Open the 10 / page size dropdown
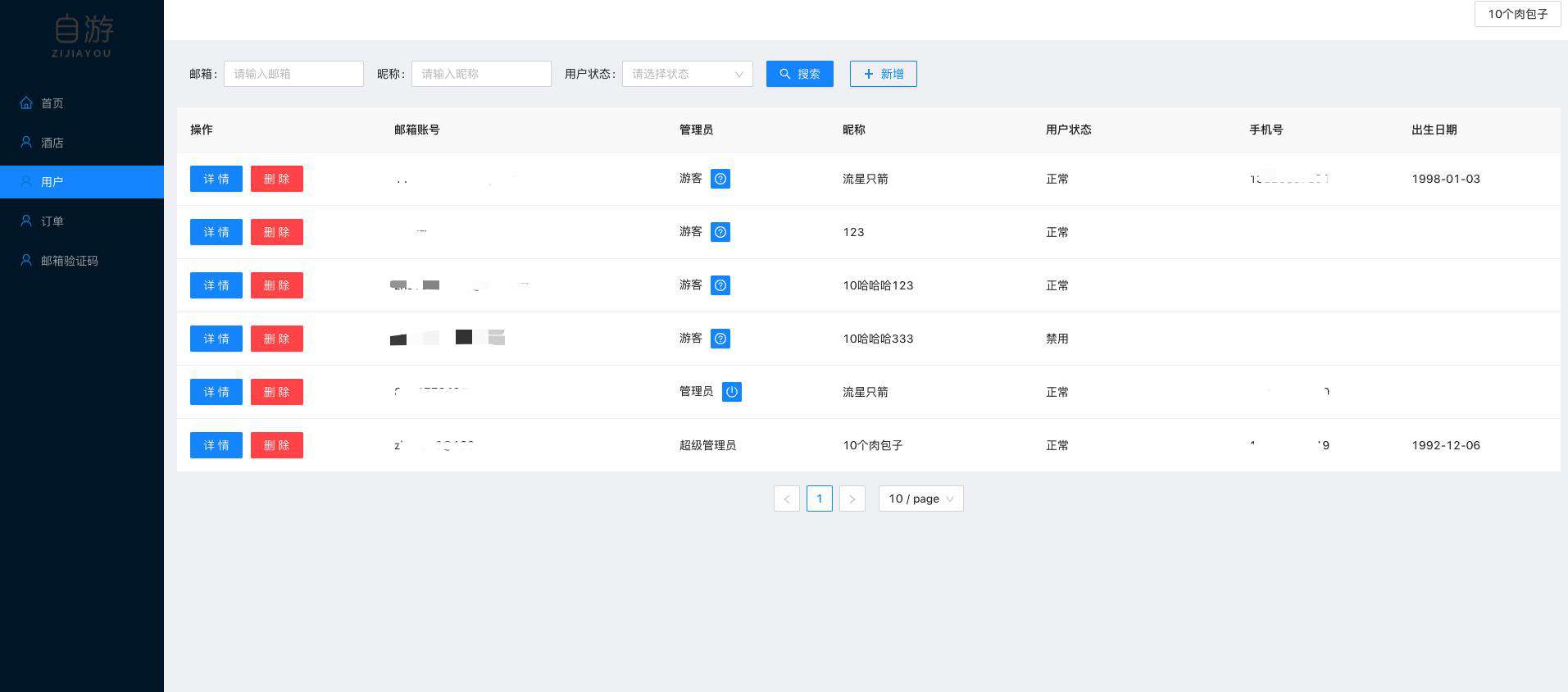This screenshot has height=692, width=1568. pyautogui.click(x=921, y=499)
